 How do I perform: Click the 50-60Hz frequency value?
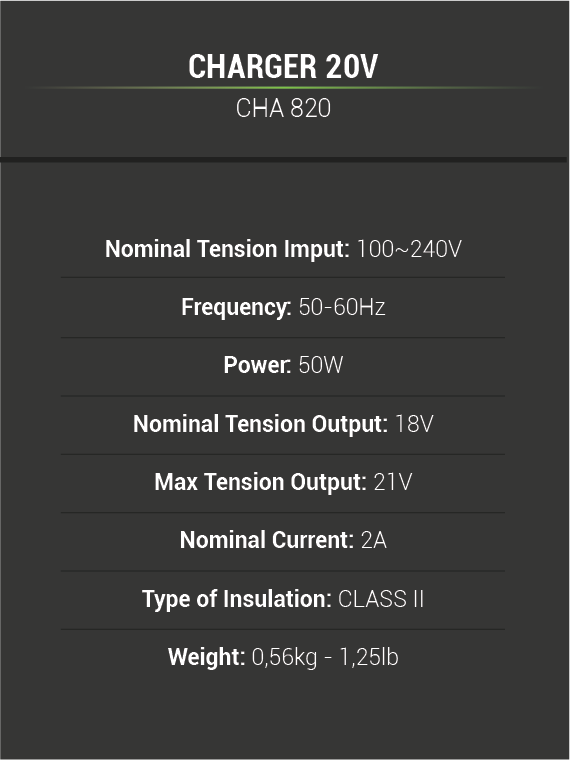tap(342, 307)
